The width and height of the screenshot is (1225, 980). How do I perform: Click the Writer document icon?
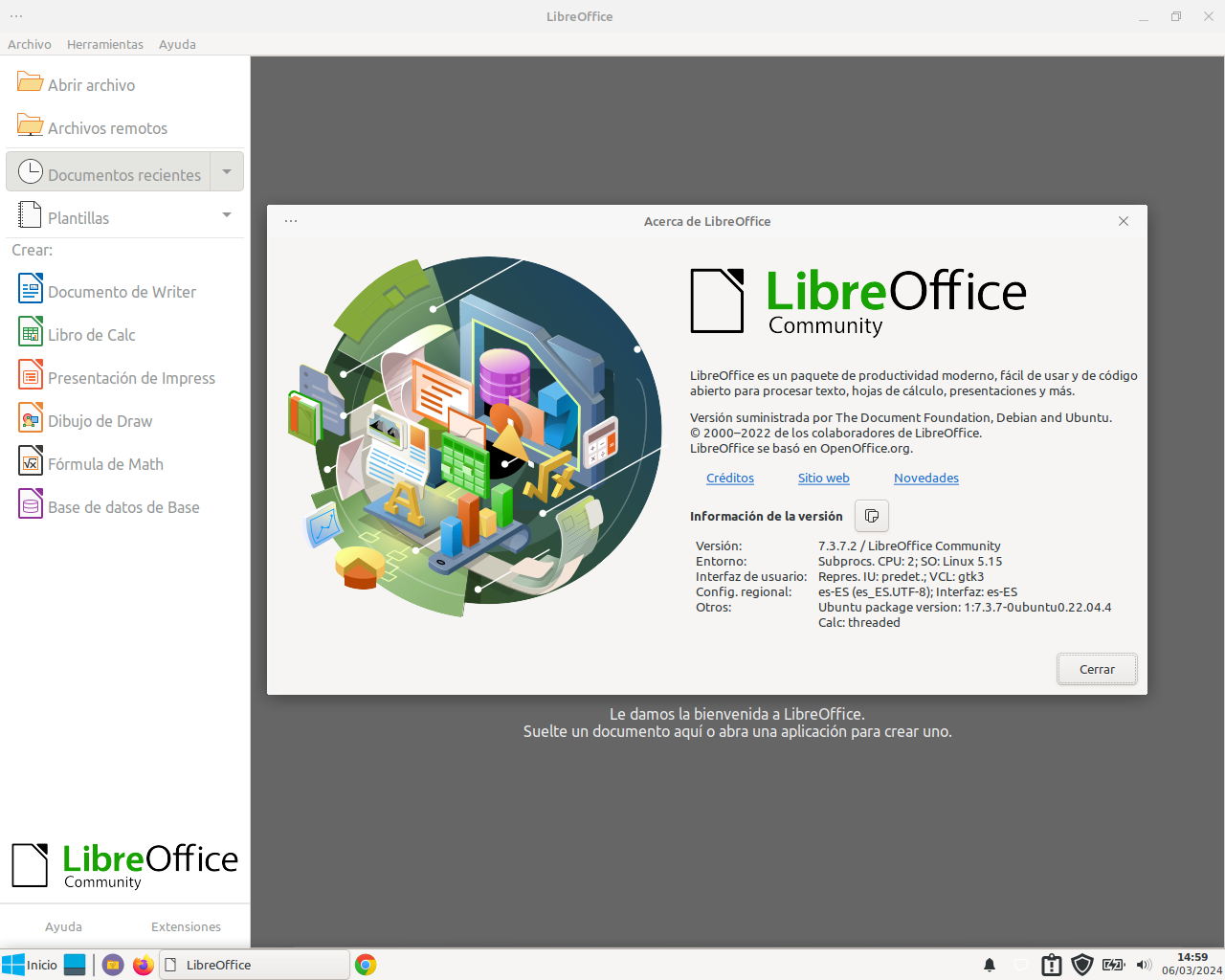(x=31, y=288)
